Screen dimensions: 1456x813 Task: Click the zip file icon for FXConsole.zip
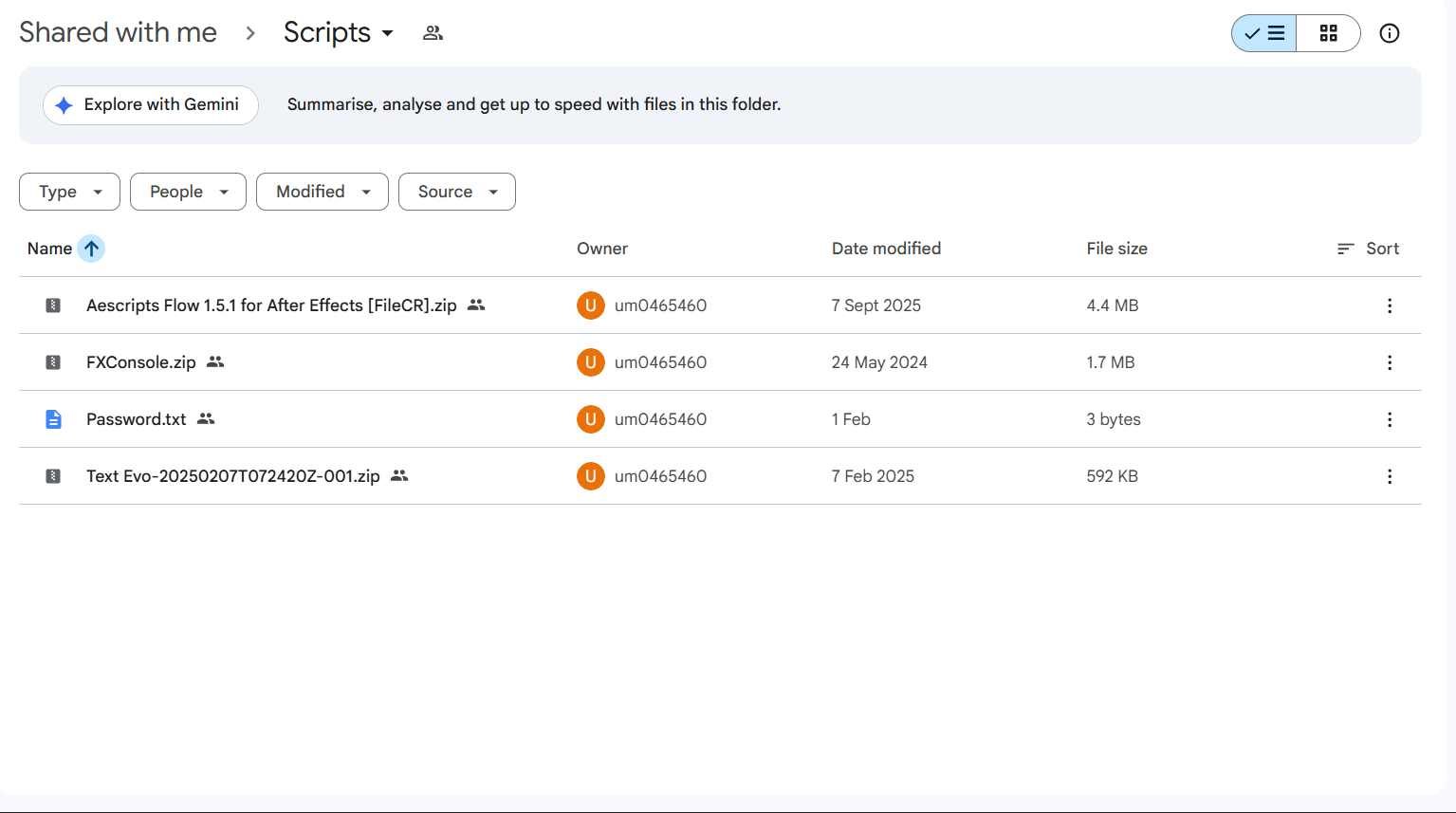(52, 361)
